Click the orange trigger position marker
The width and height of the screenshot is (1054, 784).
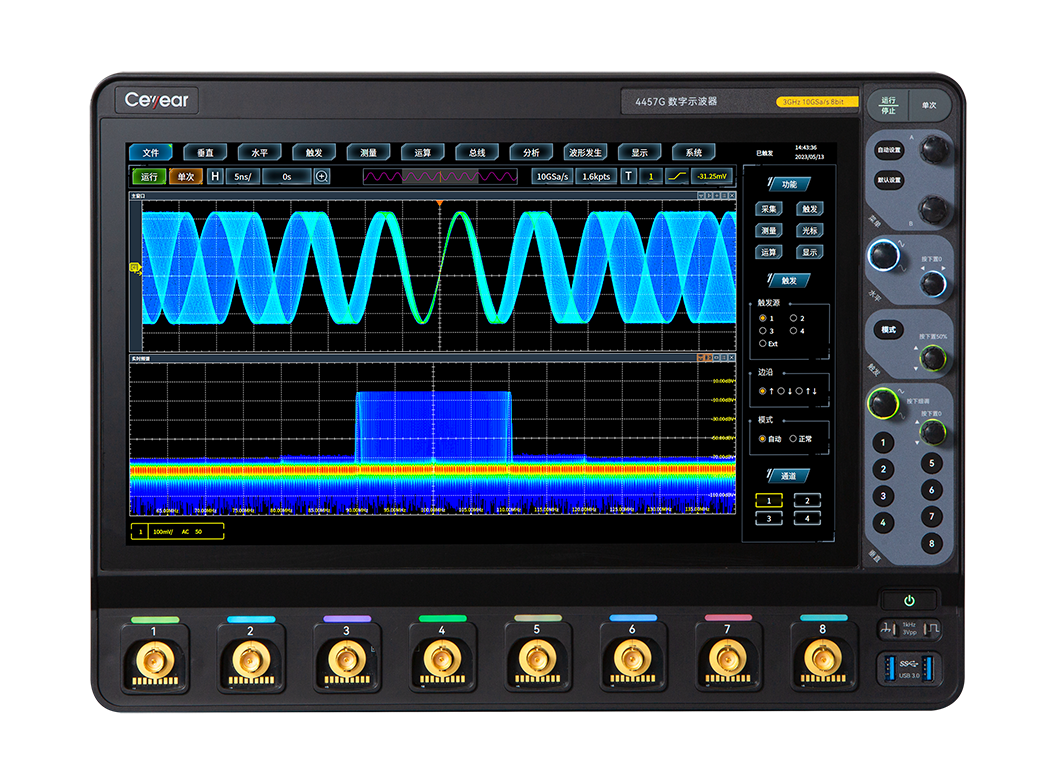pos(438,204)
